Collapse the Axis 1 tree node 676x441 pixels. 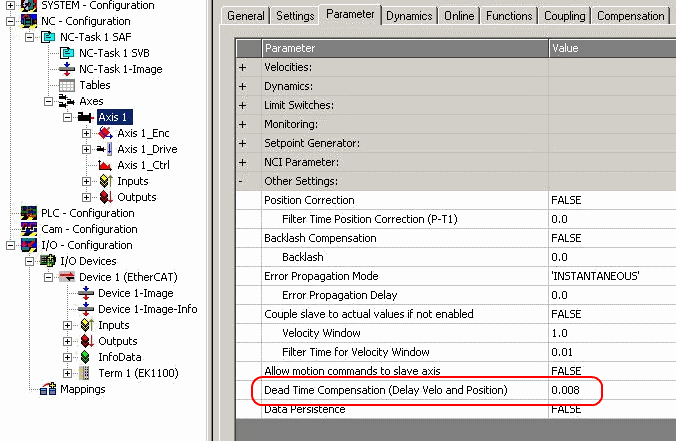click(x=67, y=117)
